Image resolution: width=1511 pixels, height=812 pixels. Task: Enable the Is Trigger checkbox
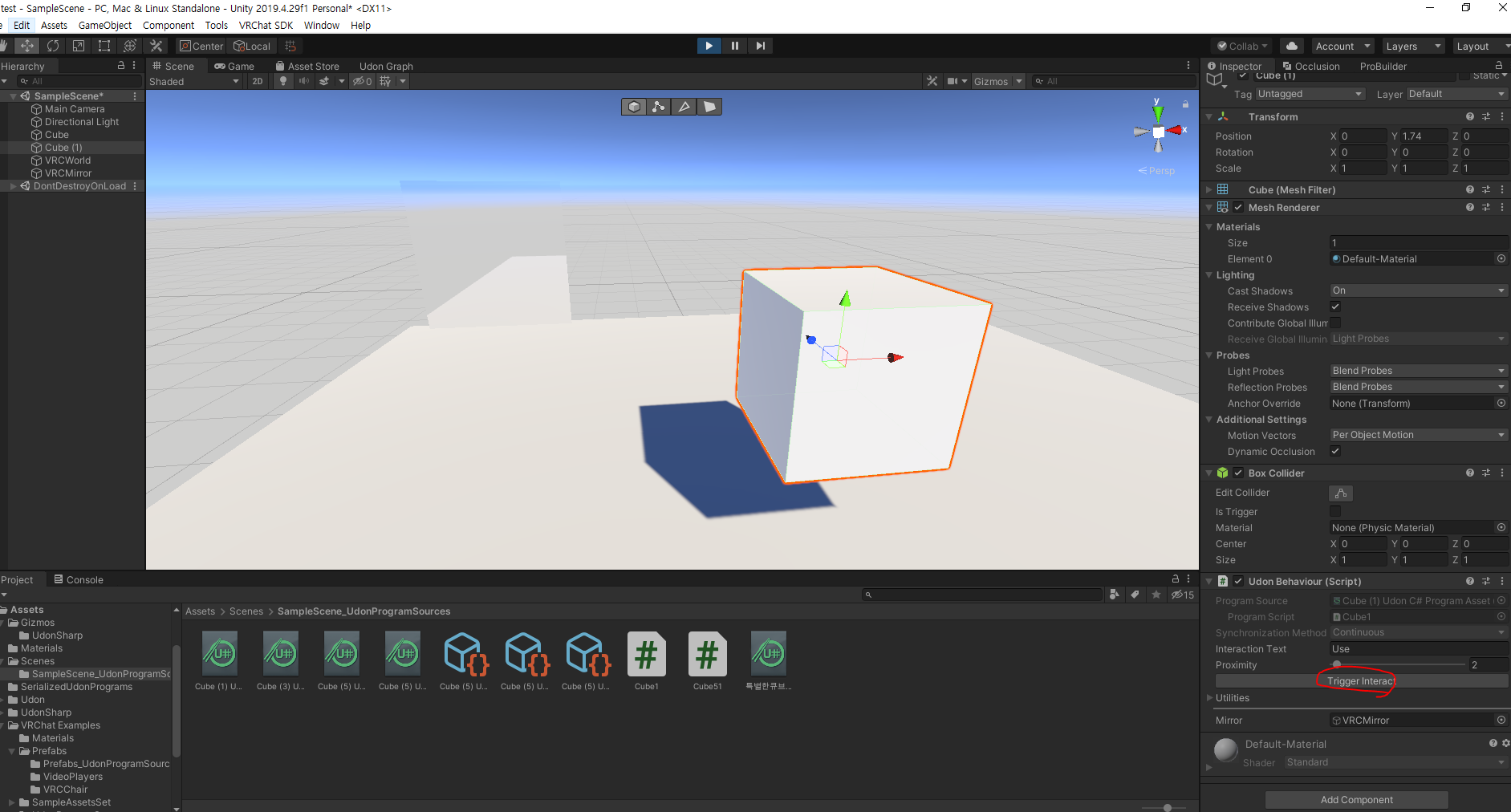tap(1335, 511)
